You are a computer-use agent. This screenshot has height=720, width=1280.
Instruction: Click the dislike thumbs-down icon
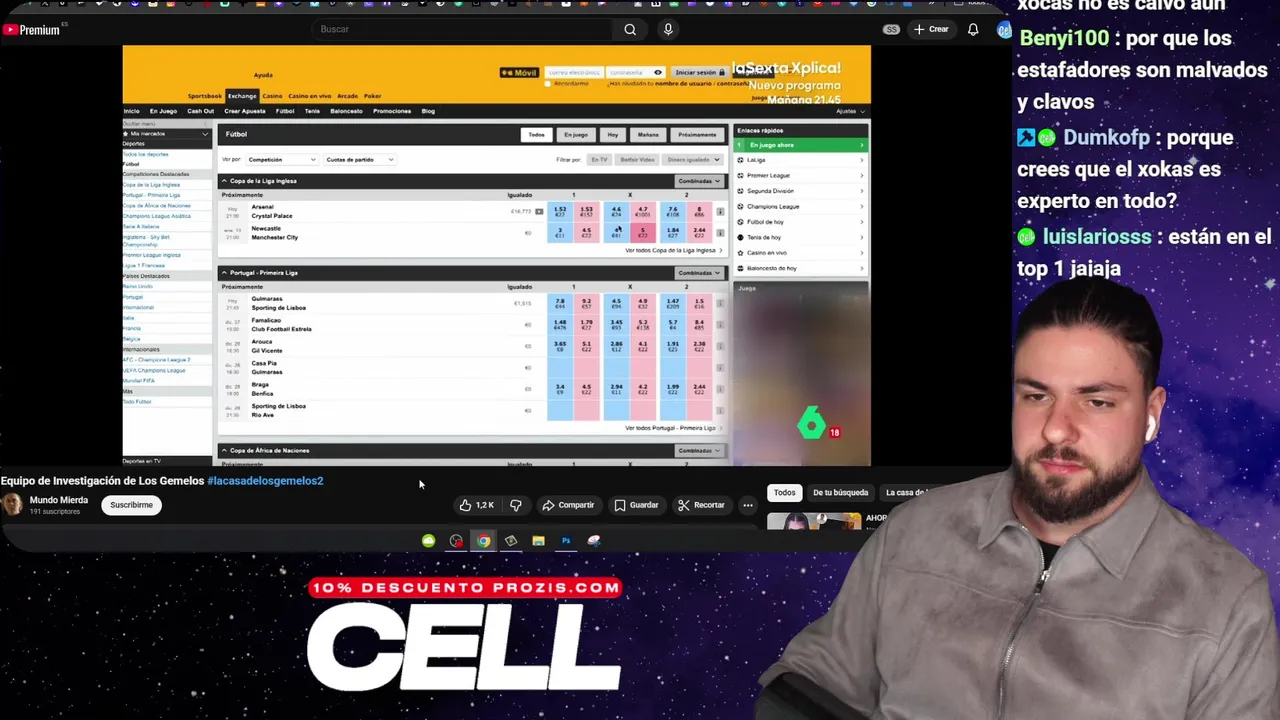point(516,505)
